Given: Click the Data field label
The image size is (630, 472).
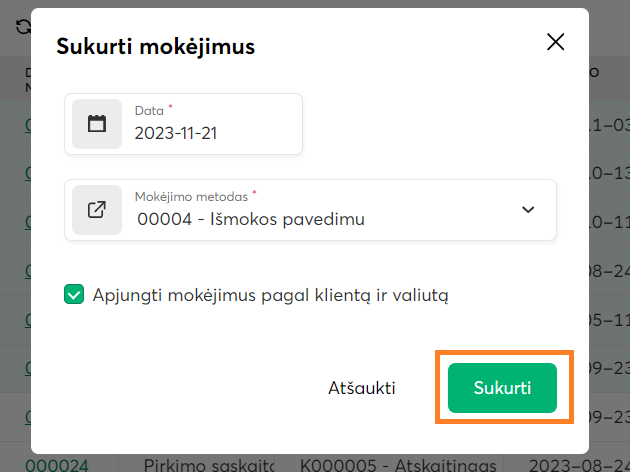Looking at the screenshot, I should pyautogui.click(x=149, y=108).
